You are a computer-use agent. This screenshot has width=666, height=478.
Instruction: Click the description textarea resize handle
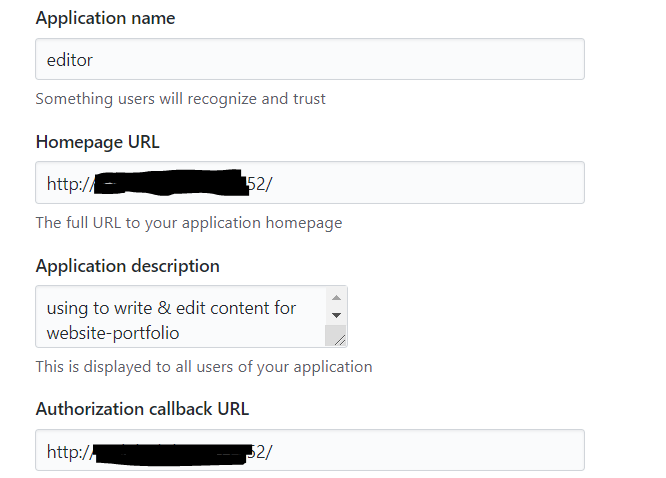pyautogui.click(x=339, y=340)
